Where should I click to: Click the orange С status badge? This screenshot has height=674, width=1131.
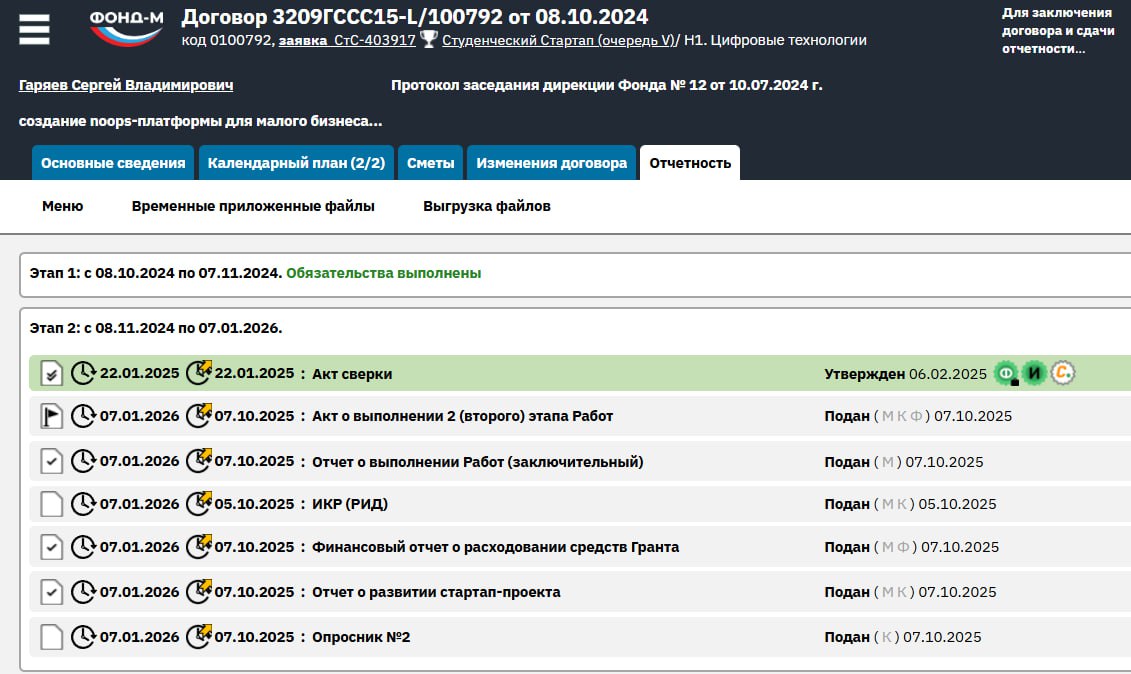[x=1063, y=374]
